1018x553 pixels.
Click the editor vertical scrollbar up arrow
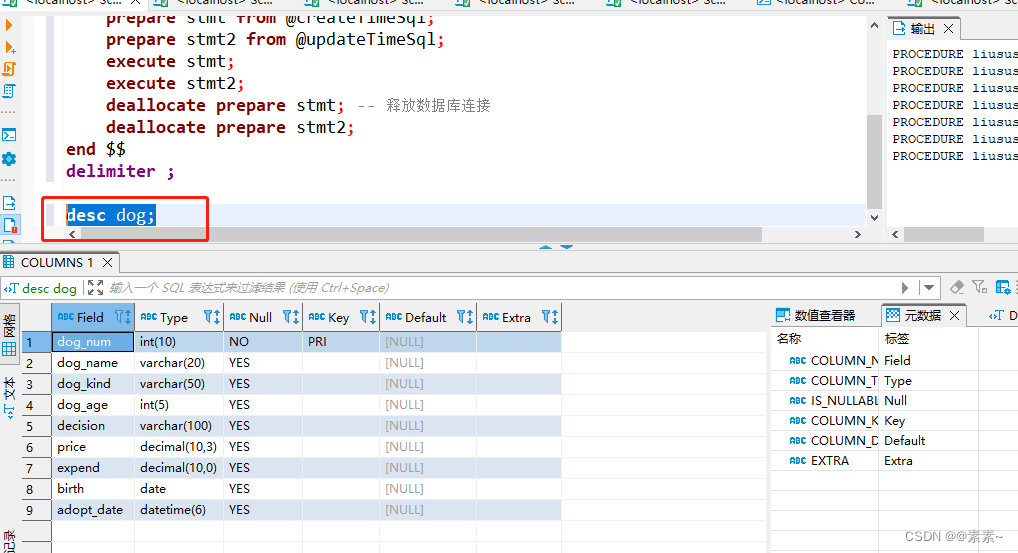coord(874,25)
